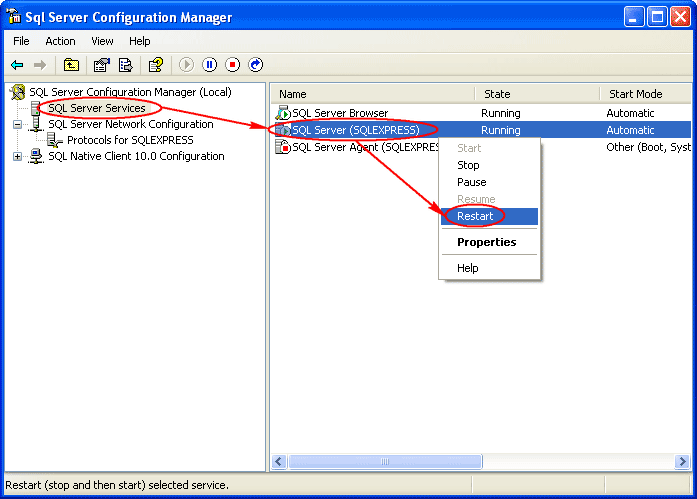
Task: Select Protocols for SQLEXPRESS tree item
Action: [130, 140]
